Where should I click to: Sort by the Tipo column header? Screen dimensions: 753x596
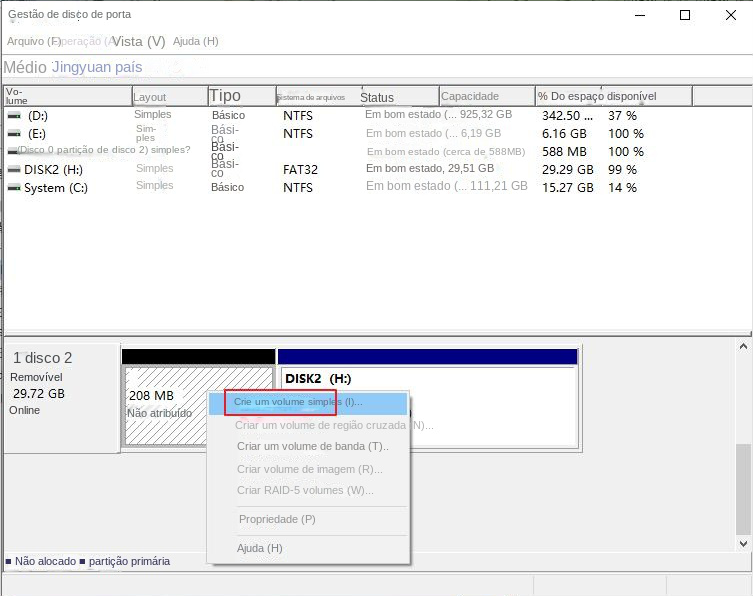225,96
